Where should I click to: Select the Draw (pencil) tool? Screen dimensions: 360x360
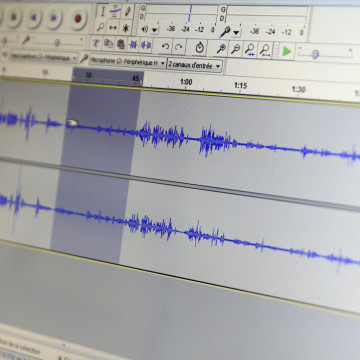127,12
